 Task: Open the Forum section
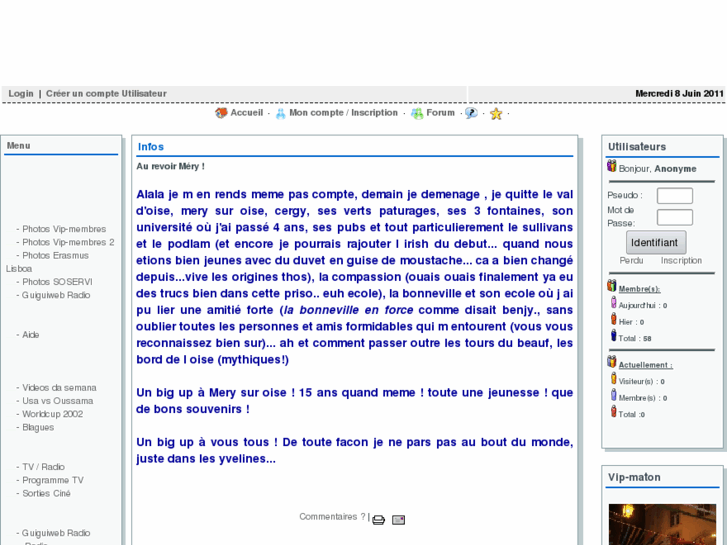440,113
